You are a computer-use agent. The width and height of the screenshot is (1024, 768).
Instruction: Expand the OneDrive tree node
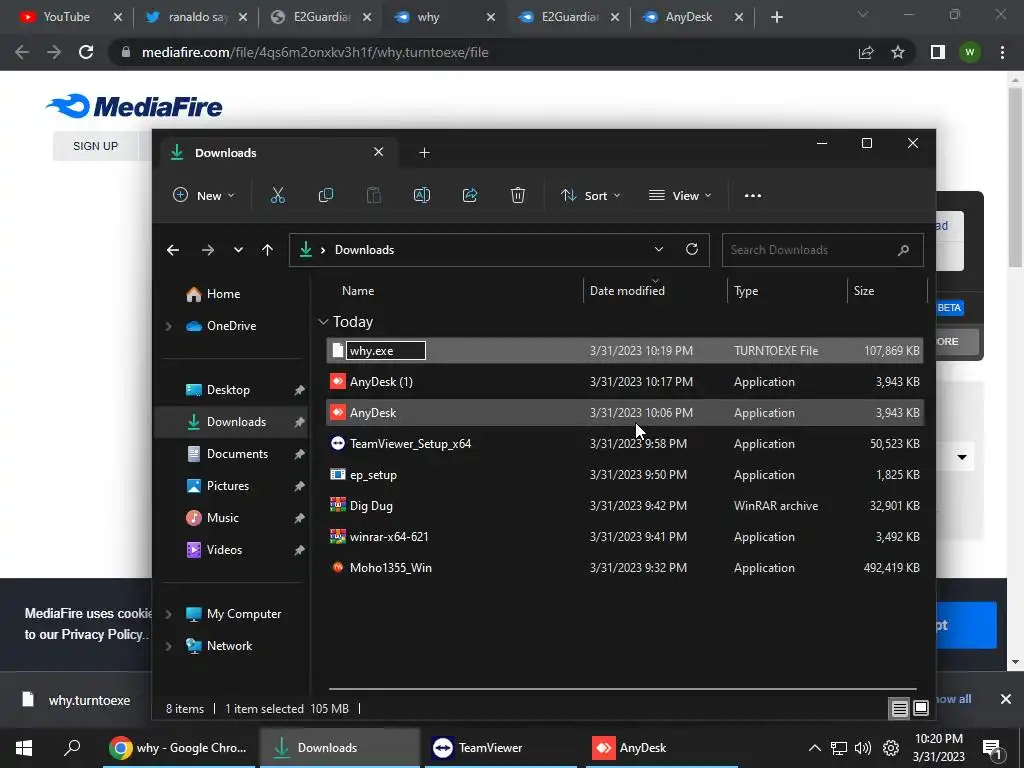click(x=168, y=326)
